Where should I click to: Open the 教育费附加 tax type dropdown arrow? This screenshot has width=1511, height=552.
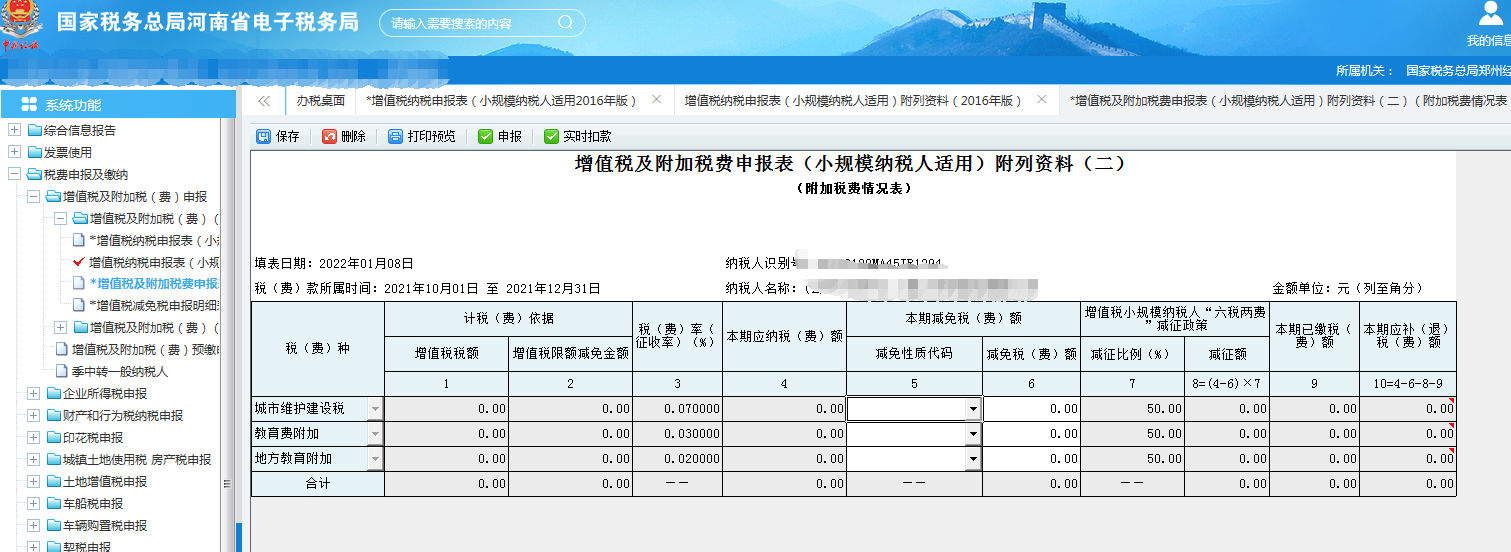375,433
